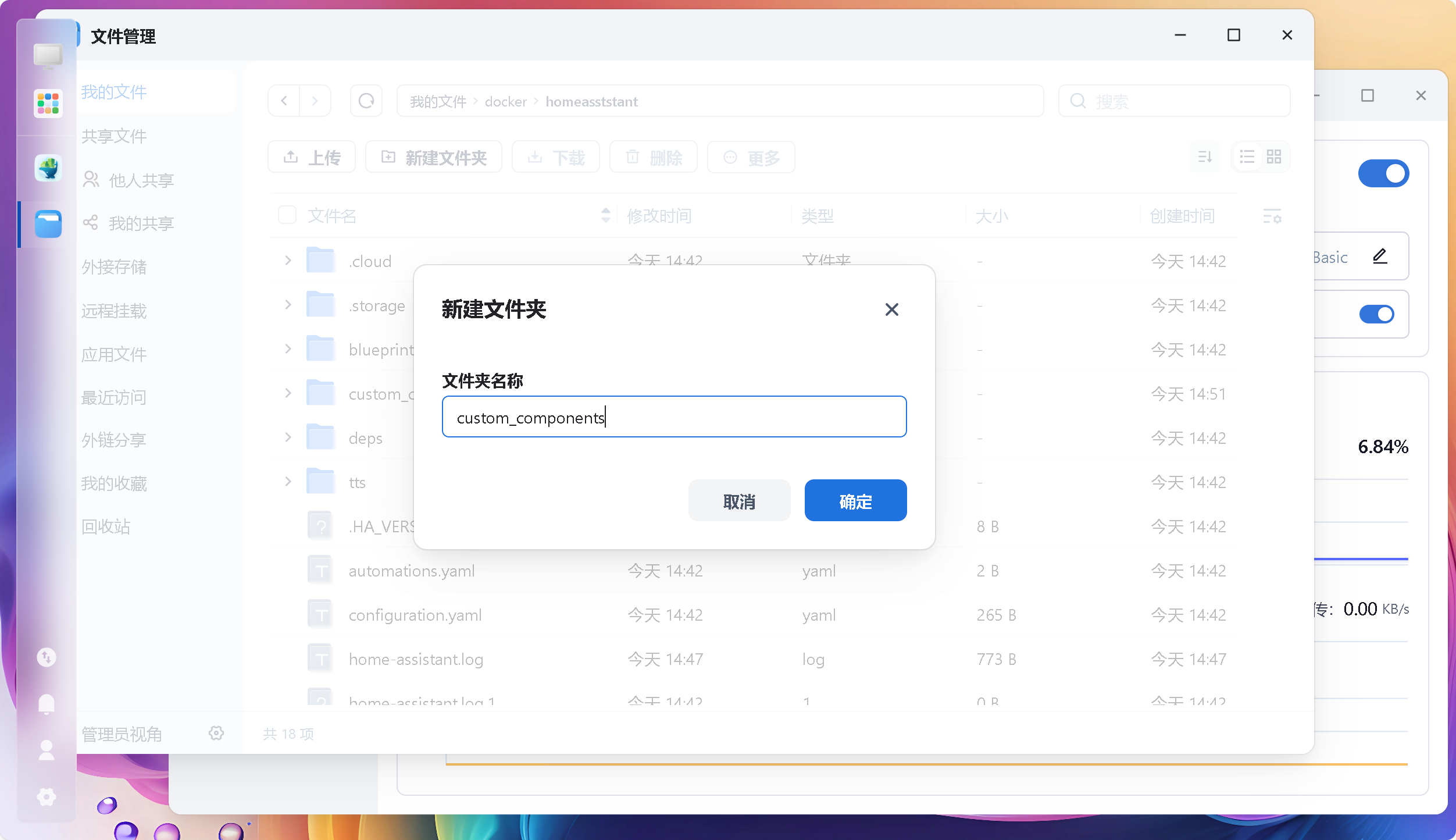Go forward with the right arrow navigation button
1456x840 pixels.
pos(315,101)
